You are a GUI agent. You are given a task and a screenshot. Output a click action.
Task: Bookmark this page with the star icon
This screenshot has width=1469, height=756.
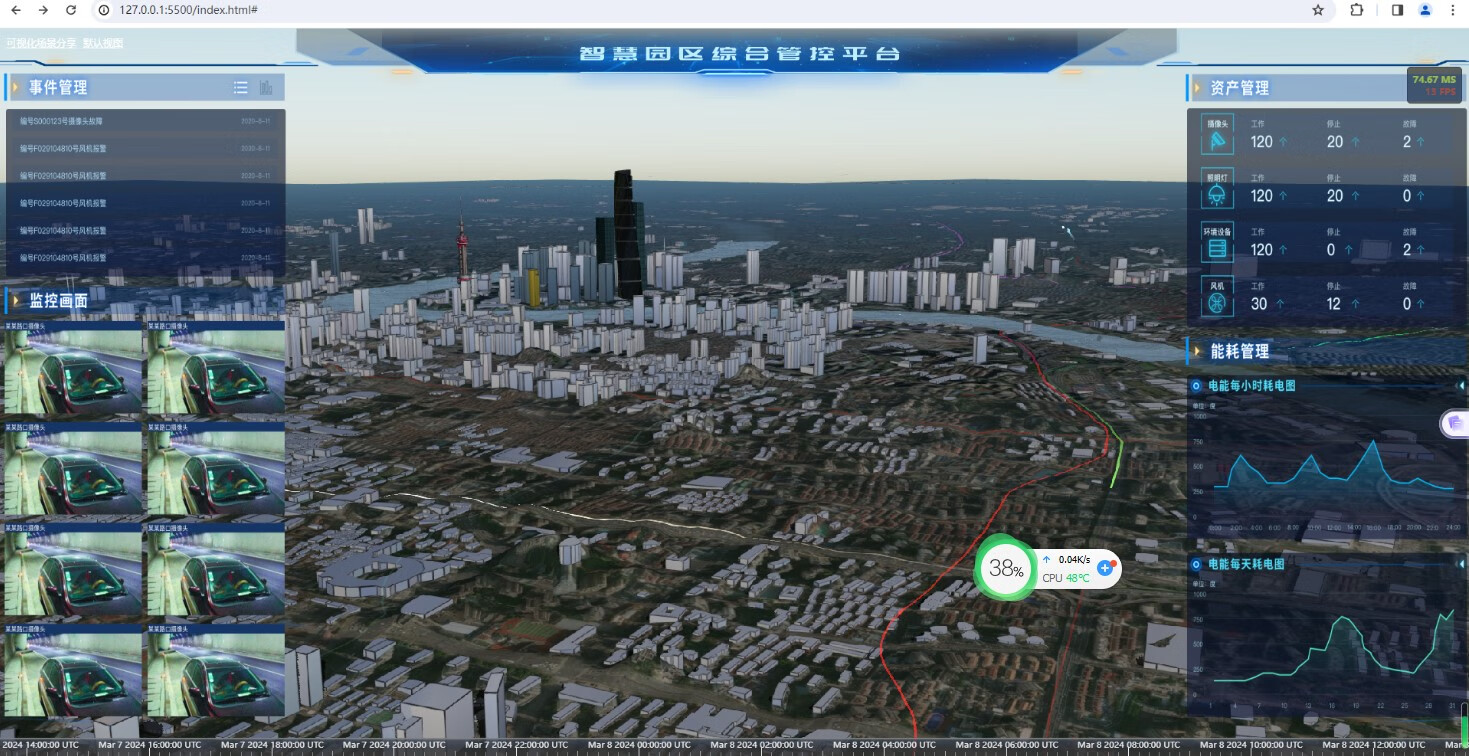click(1318, 10)
